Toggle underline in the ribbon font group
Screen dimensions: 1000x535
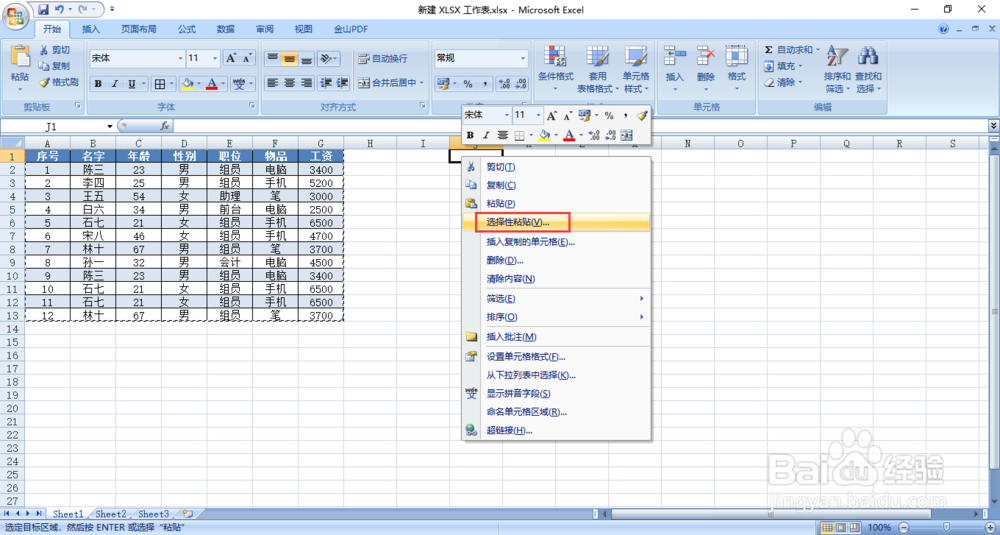131,84
